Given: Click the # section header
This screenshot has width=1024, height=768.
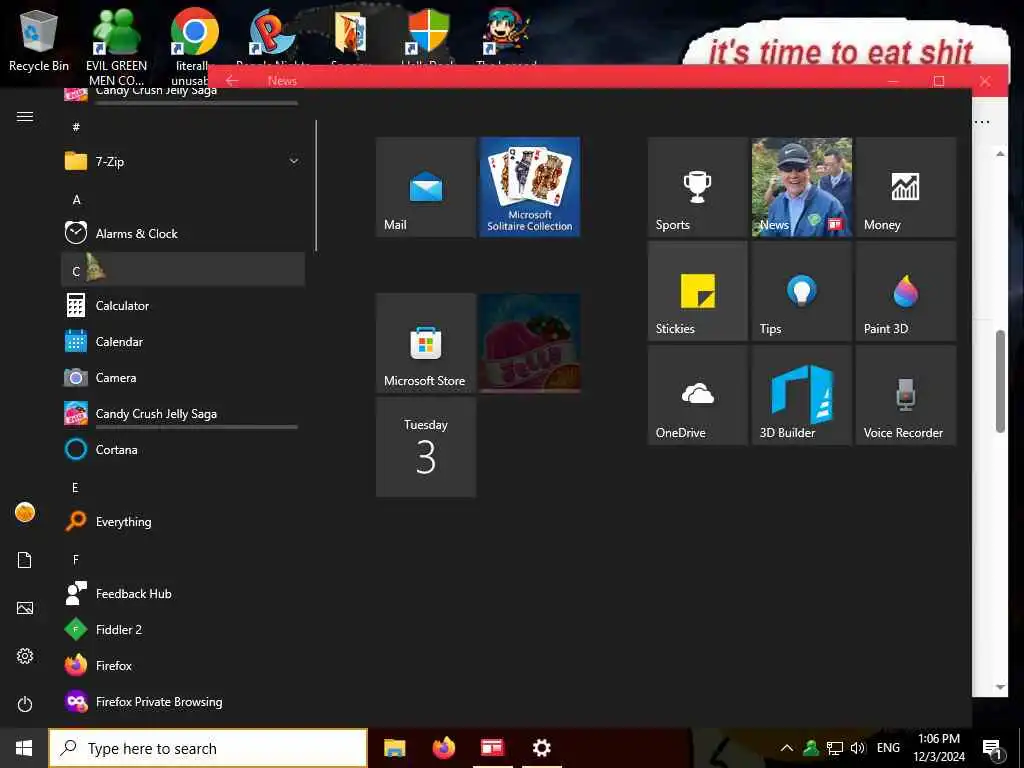Looking at the screenshot, I should (183, 127).
